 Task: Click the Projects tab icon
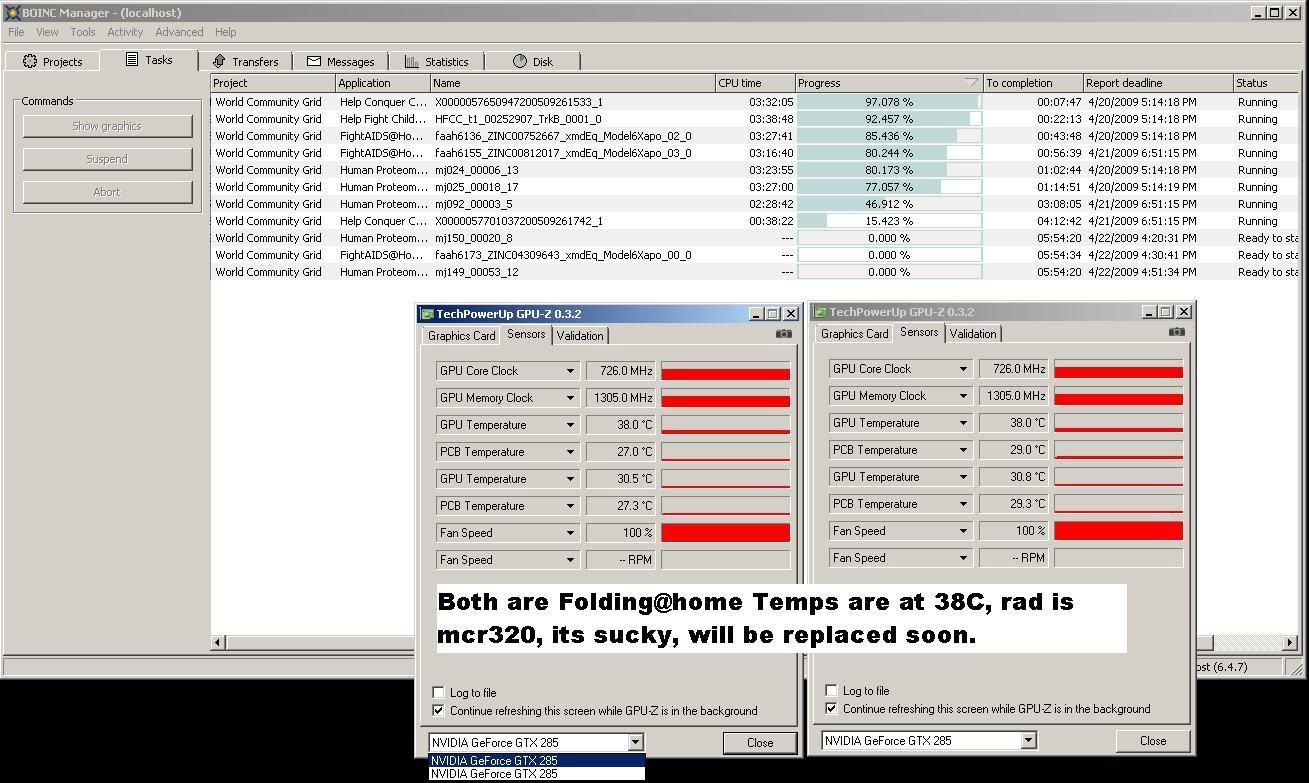tap(30, 61)
